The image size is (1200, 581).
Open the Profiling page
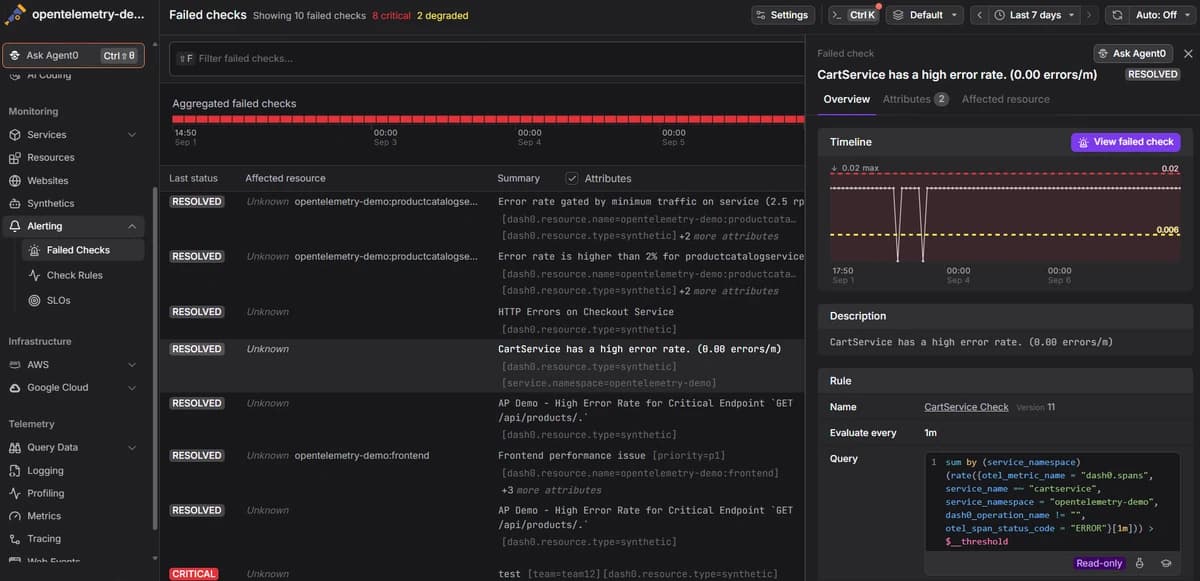pos(45,494)
